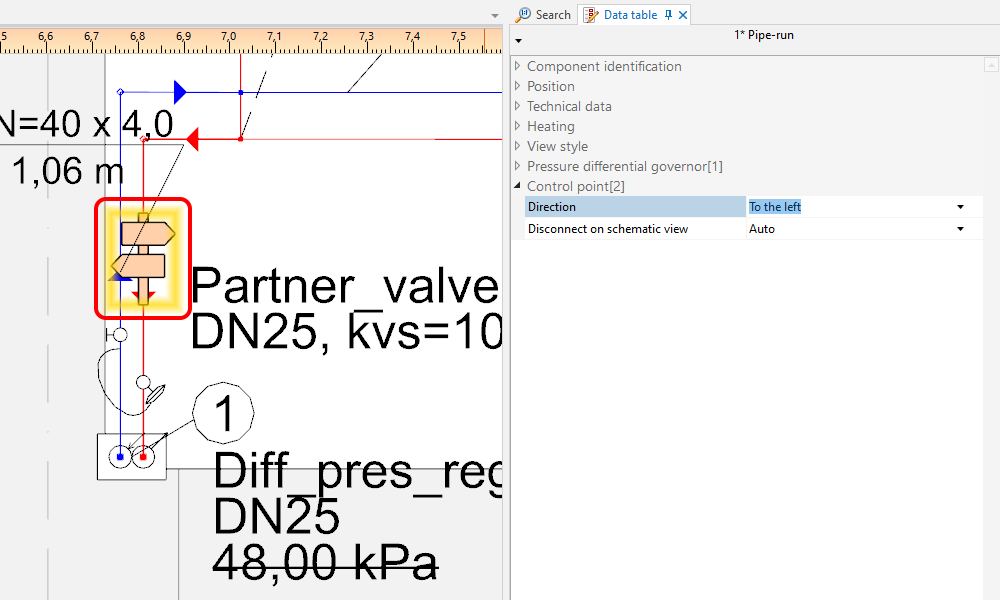Click the pin icon on Data table tab
This screenshot has width=1000, height=600.
tap(668, 15)
